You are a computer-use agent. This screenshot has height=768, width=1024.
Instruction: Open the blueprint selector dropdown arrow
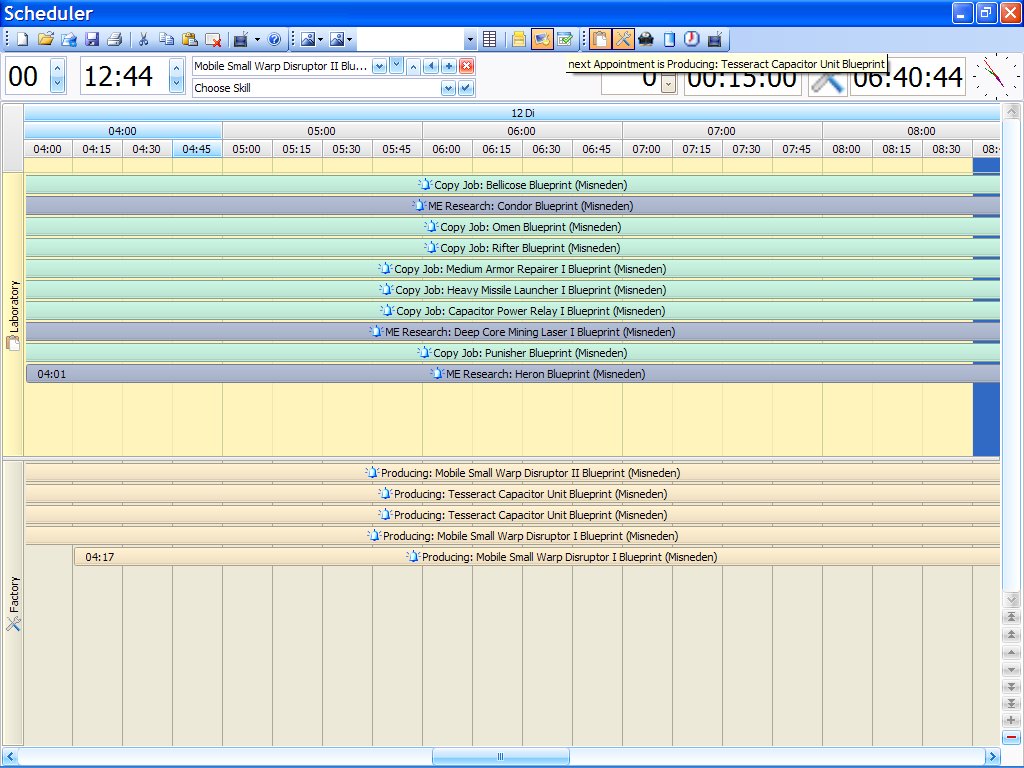coord(379,66)
